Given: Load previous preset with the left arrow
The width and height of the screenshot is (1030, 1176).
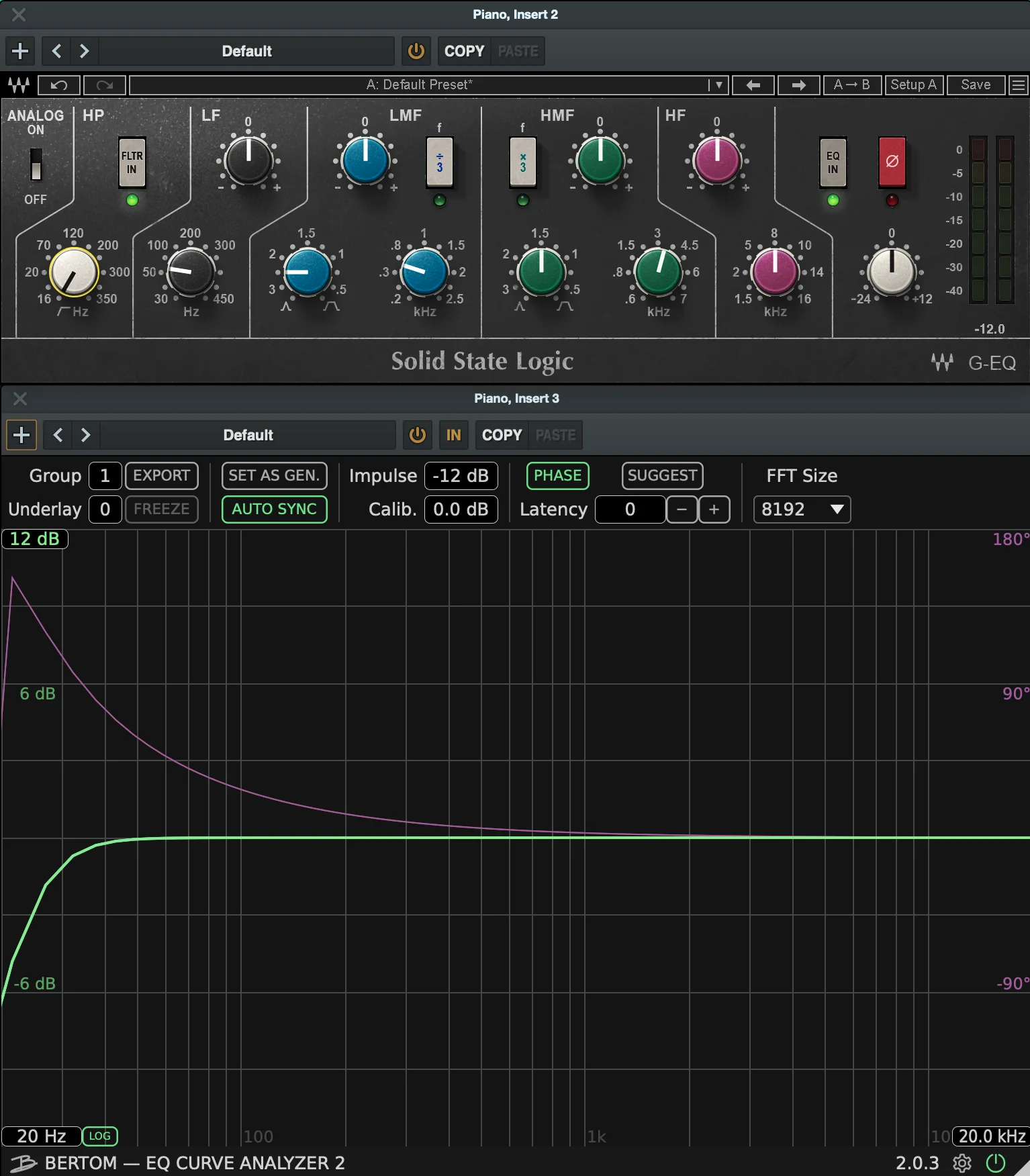Looking at the screenshot, I should click(753, 85).
